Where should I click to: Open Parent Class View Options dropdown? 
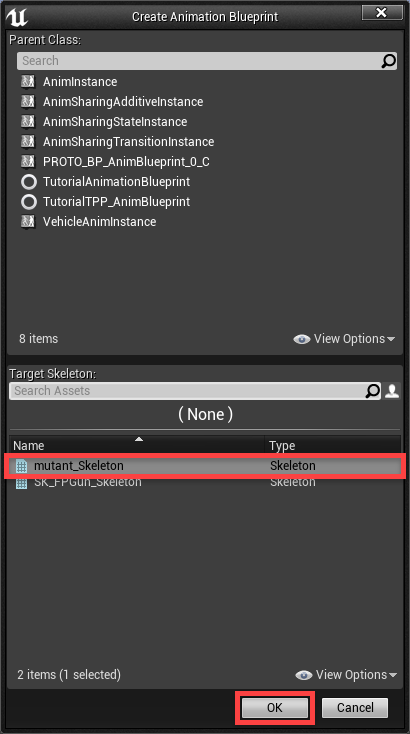[x=344, y=338]
